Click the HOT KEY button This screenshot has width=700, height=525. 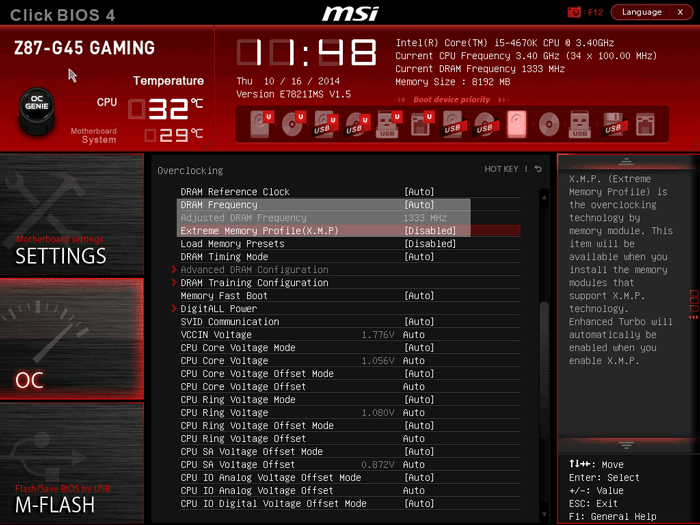click(501, 169)
